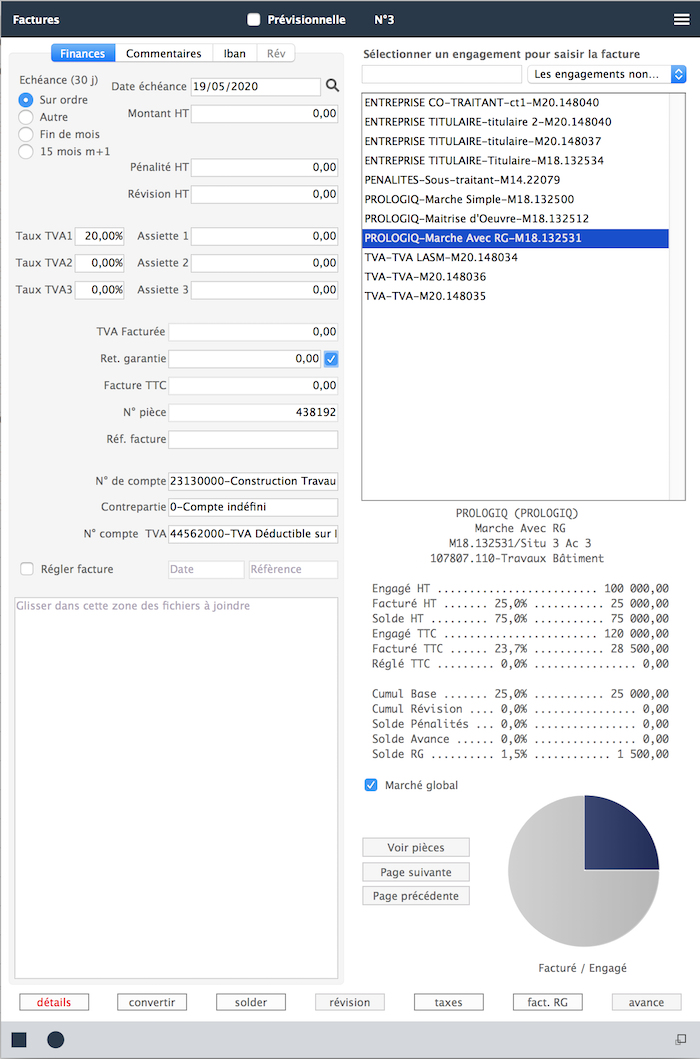Image resolution: width=700 pixels, height=1059 pixels.
Task: Click the round record icon at bottom
Action: (55, 1039)
